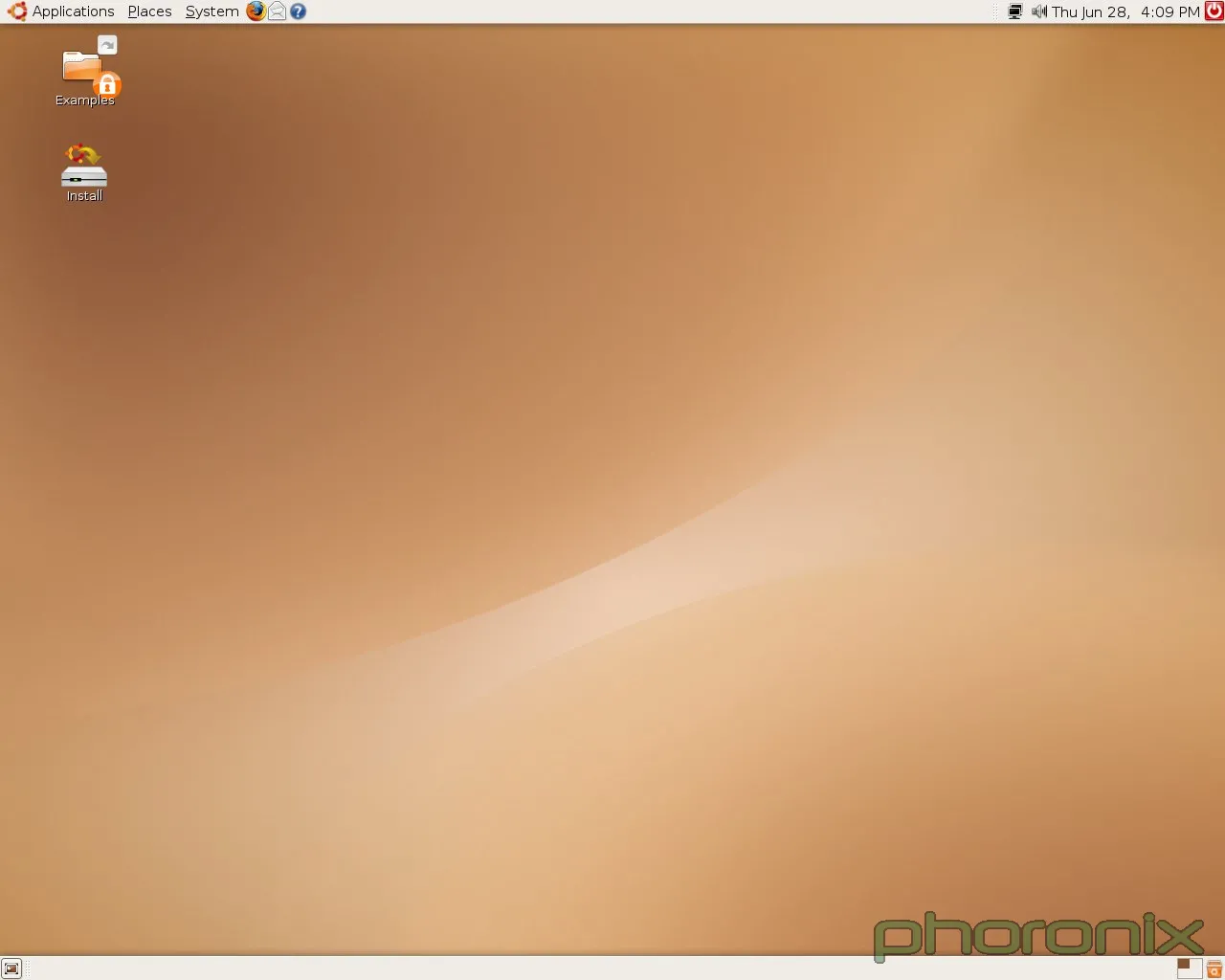1225x980 pixels.
Task: Open the Places menu
Action: tap(149, 11)
